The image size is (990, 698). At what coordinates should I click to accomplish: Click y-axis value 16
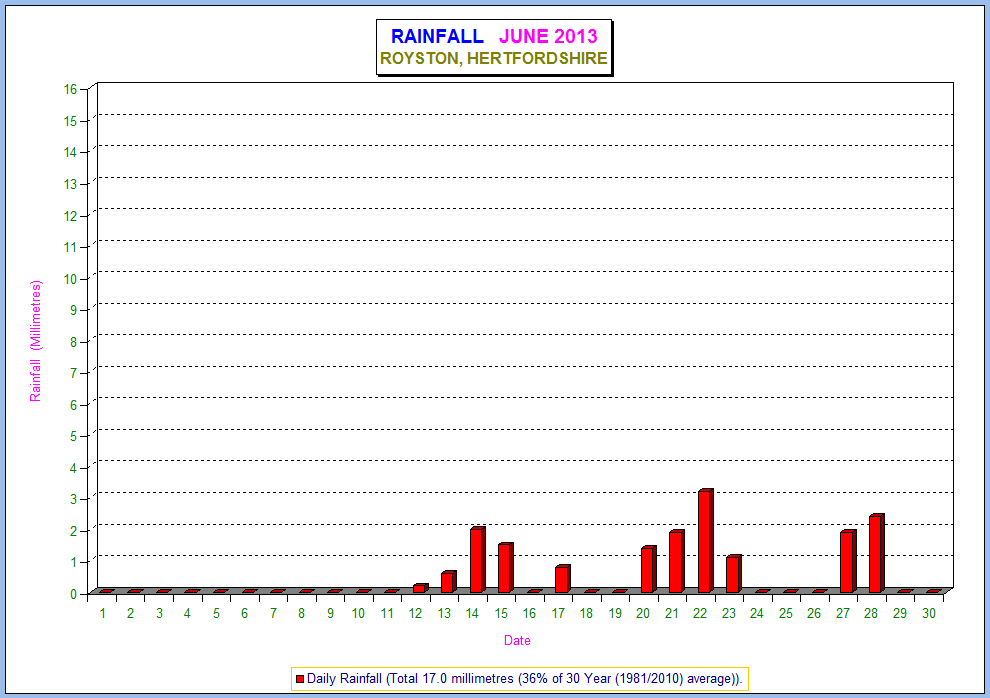pyautogui.click(x=70, y=89)
